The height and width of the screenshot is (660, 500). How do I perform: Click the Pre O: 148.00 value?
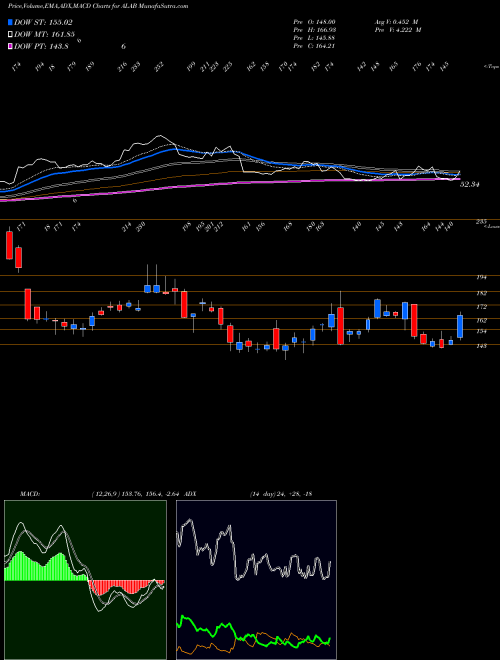[x=314, y=22]
